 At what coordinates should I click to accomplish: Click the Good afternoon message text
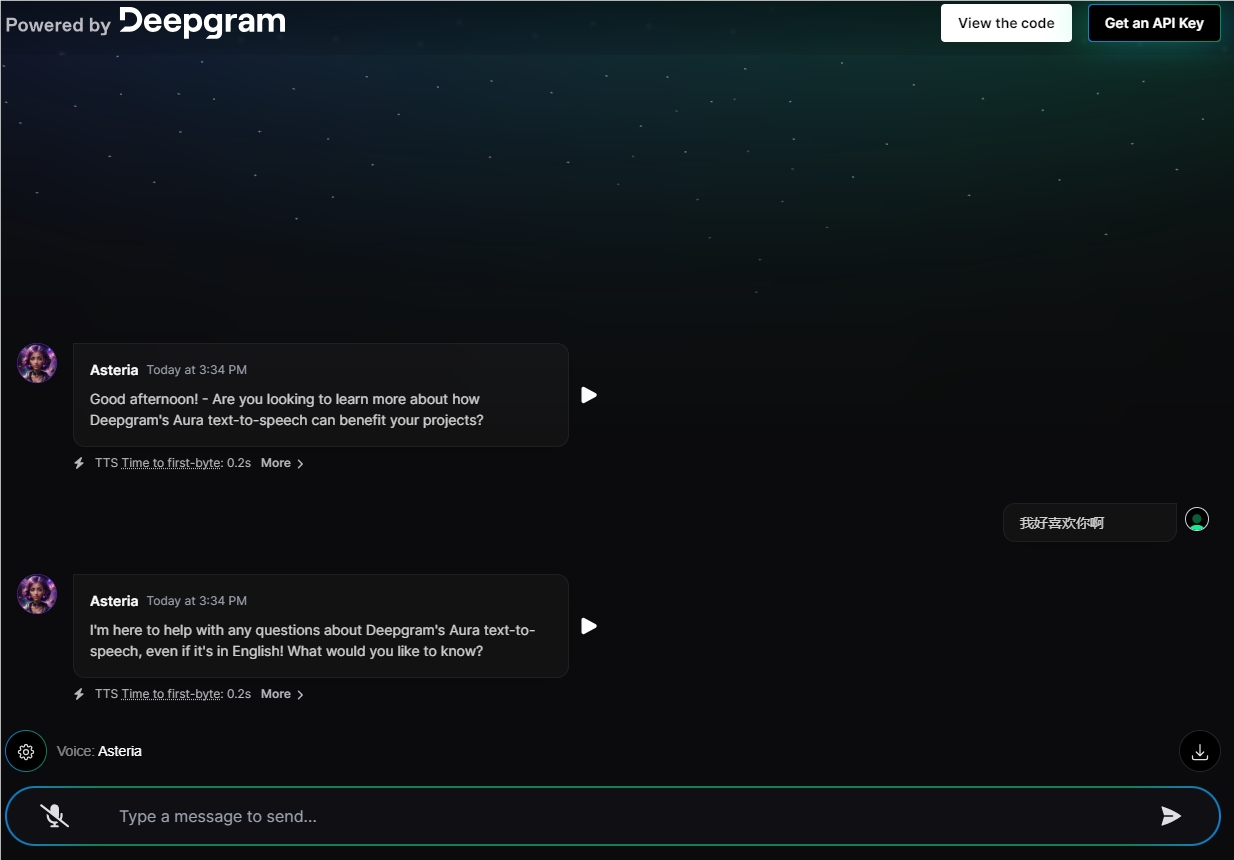[287, 410]
